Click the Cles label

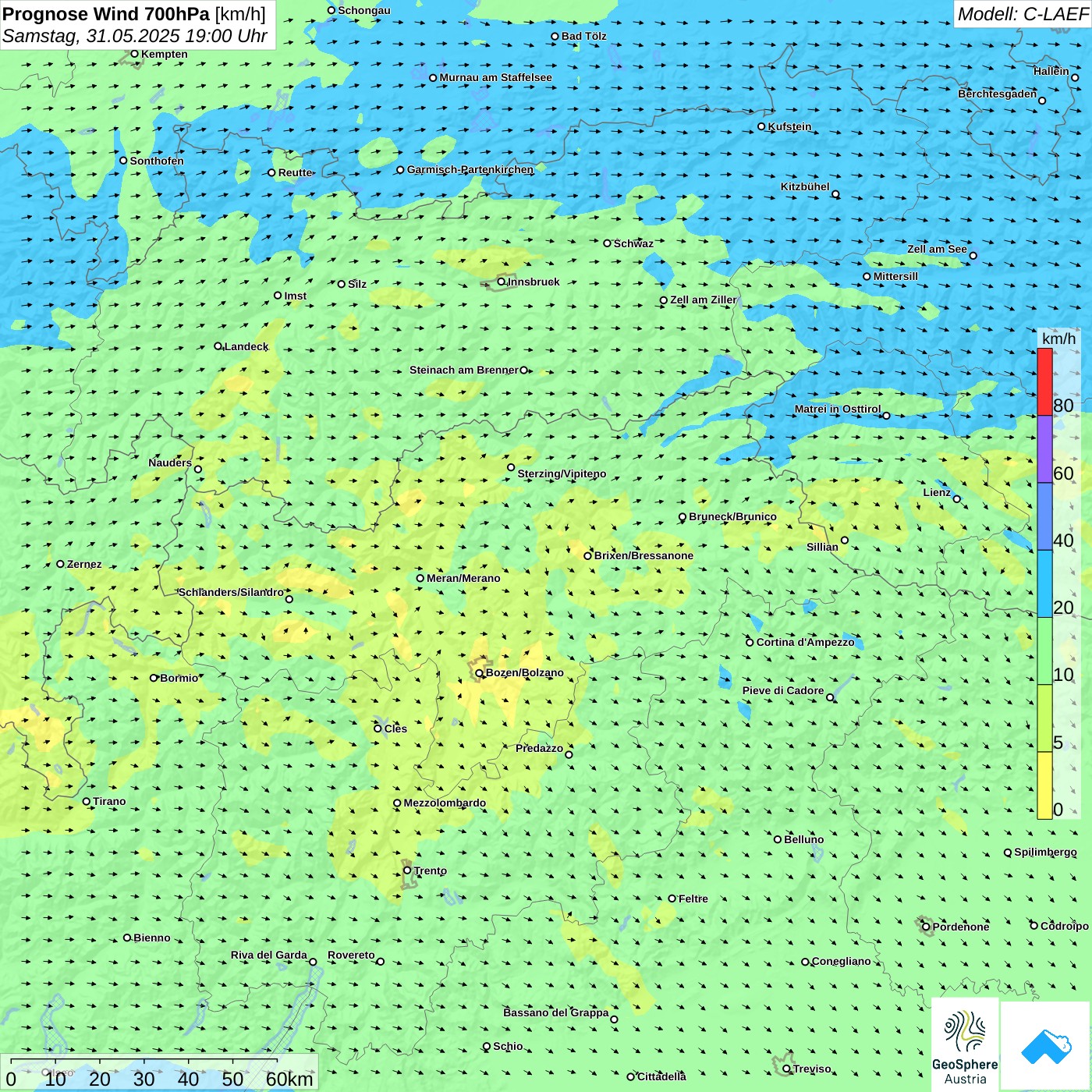[x=395, y=729]
